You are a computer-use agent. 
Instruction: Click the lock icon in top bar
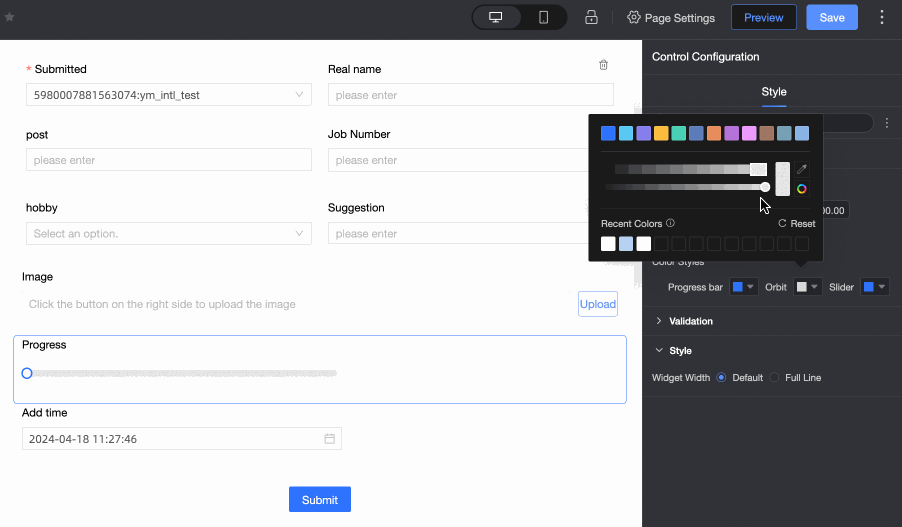click(591, 17)
